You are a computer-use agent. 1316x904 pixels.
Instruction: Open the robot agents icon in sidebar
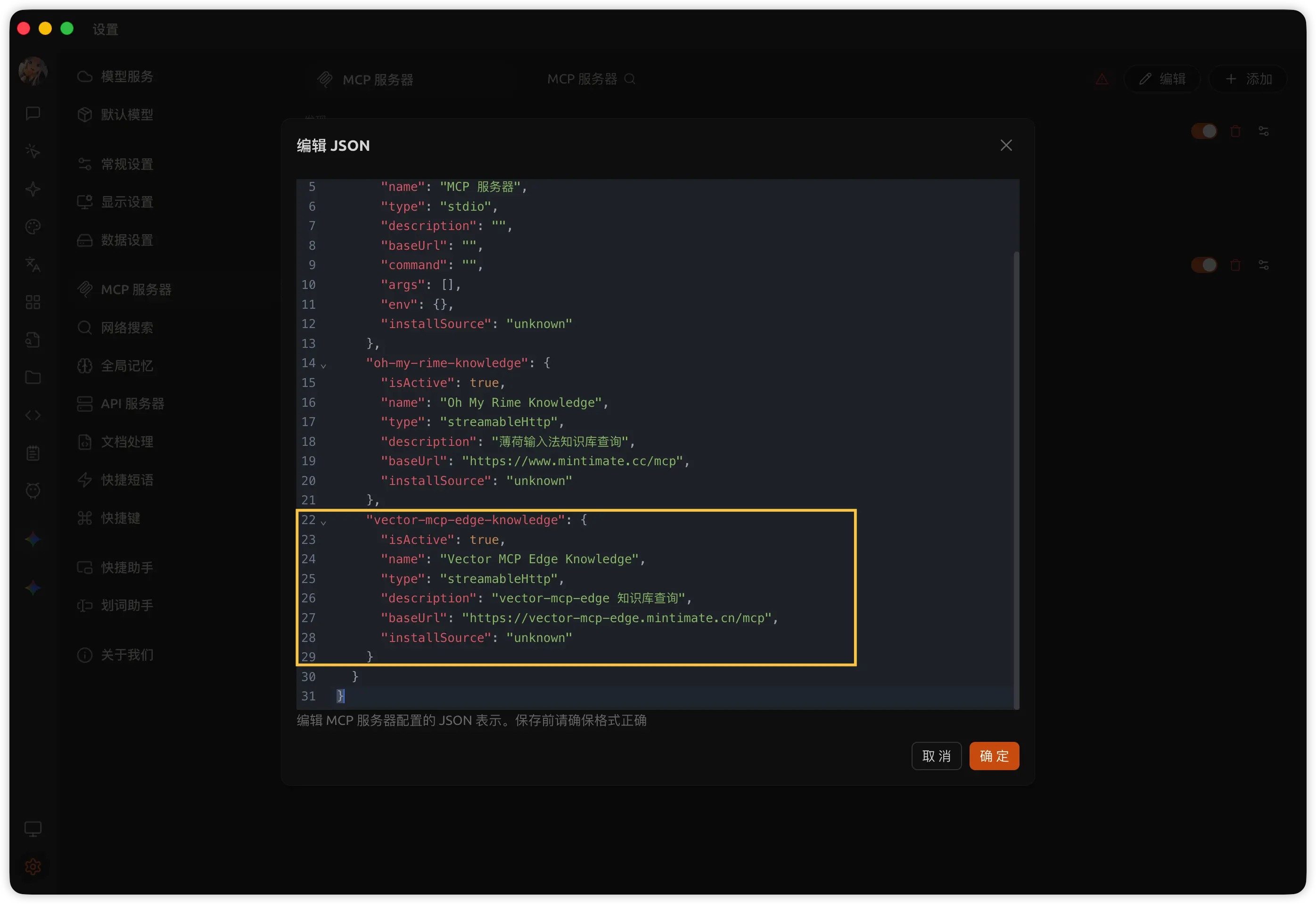click(x=33, y=491)
